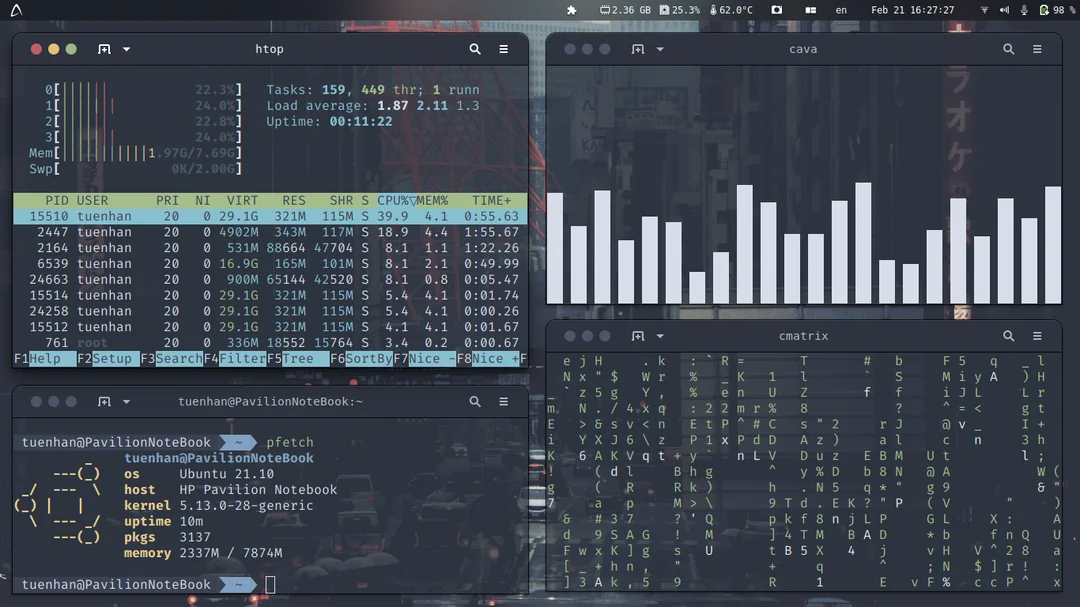Viewport: 1080px width, 607px height.
Task: Add new tab in htop window
Action: click(104, 49)
